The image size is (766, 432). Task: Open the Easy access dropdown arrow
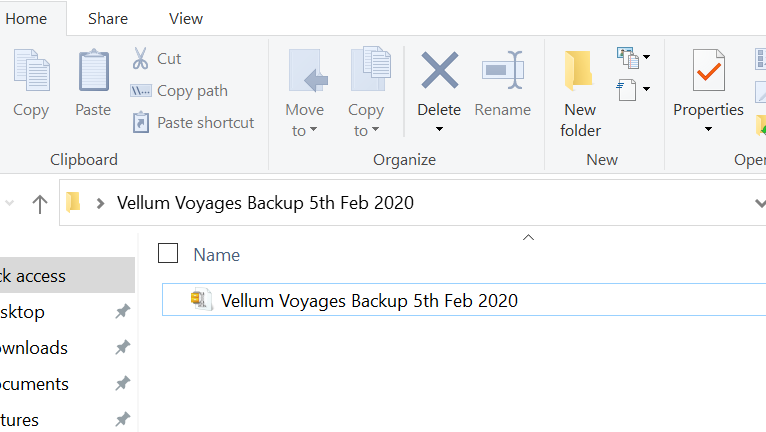tap(646, 89)
